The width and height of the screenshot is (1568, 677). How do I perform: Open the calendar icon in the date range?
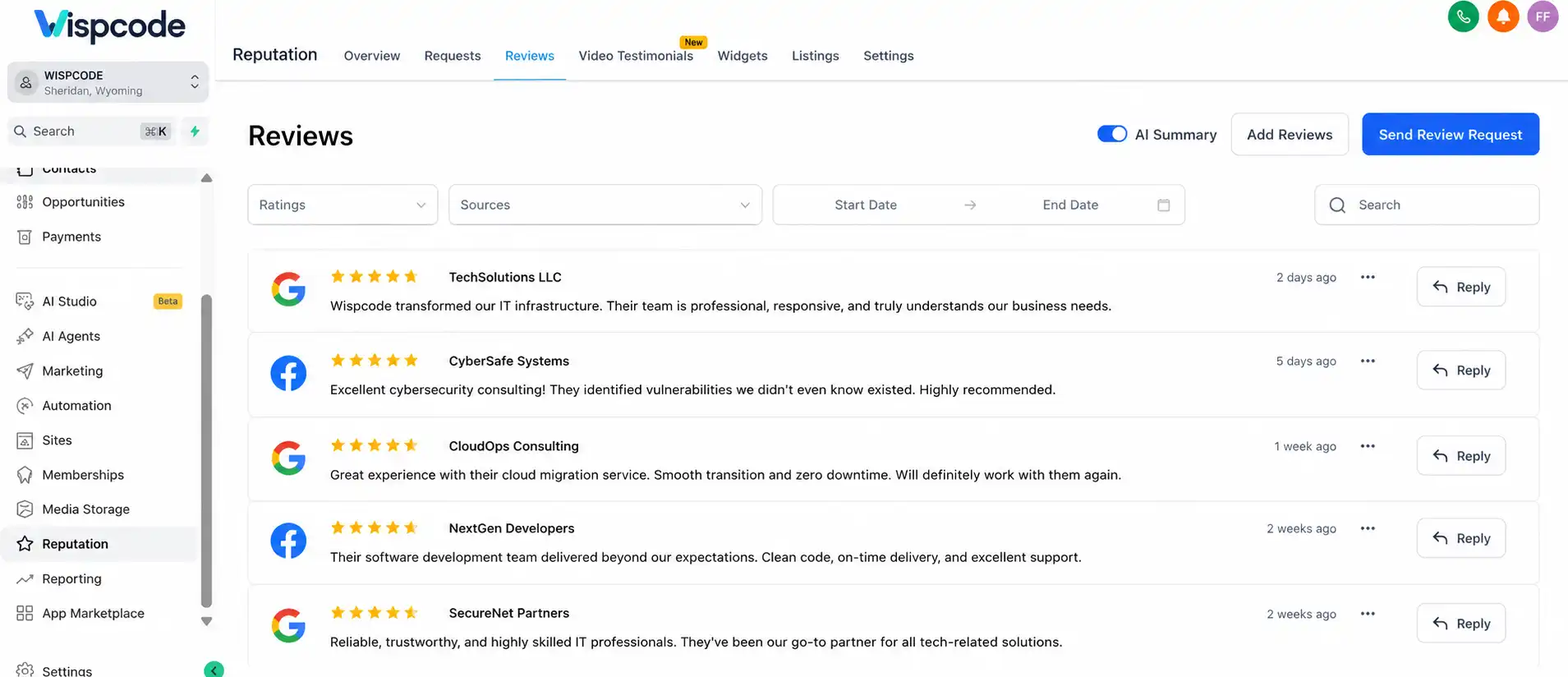(1163, 205)
